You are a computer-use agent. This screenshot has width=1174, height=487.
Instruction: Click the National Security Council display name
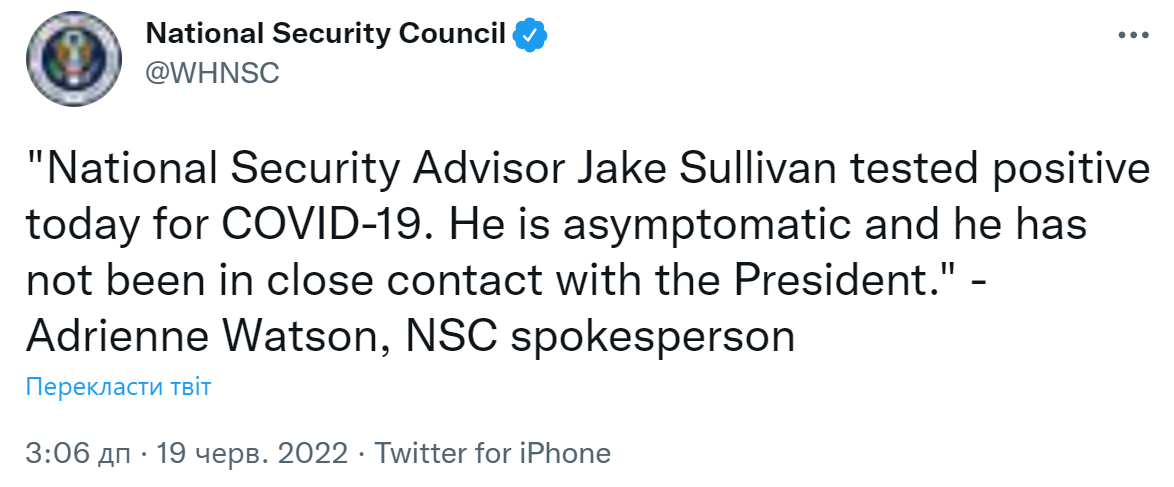click(326, 34)
